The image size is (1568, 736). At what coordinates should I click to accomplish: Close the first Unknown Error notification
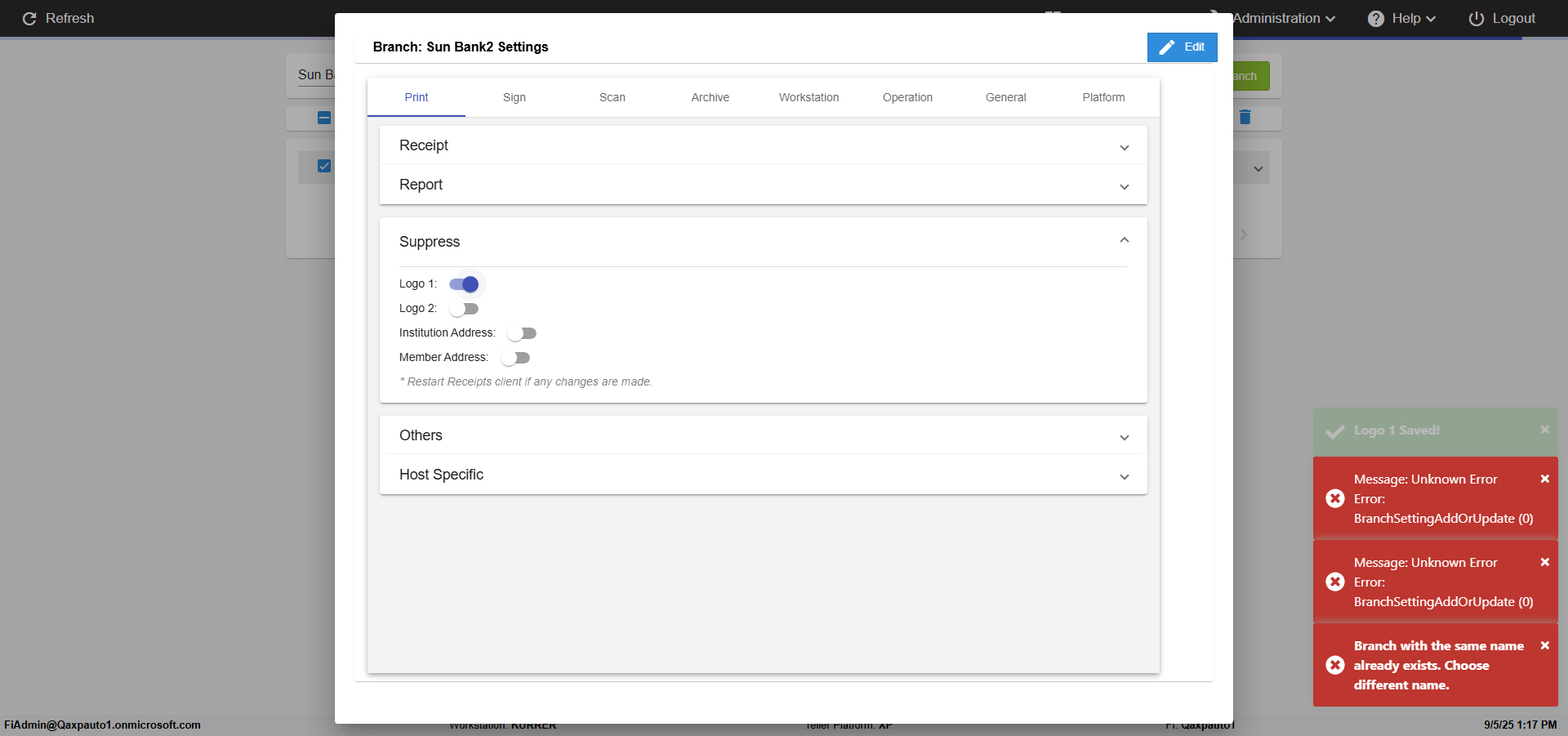1544,479
